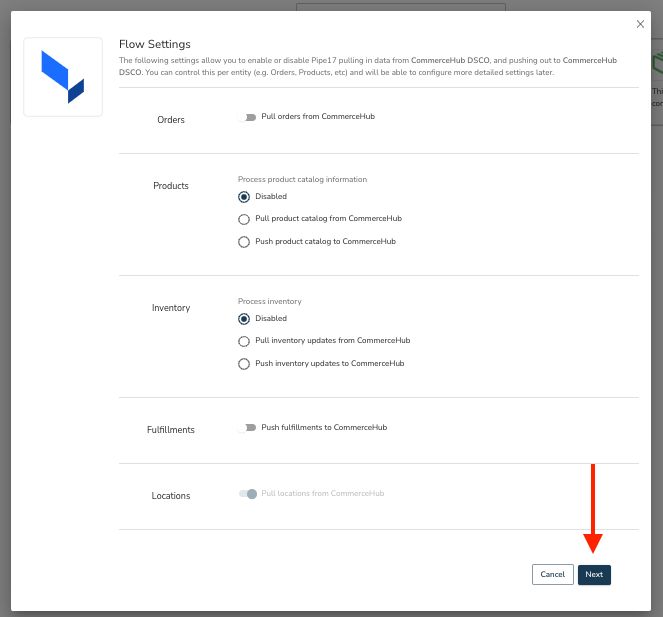Click the Cancel button
Image resolution: width=663 pixels, height=617 pixels.
pyautogui.click(x=553, y=574)
